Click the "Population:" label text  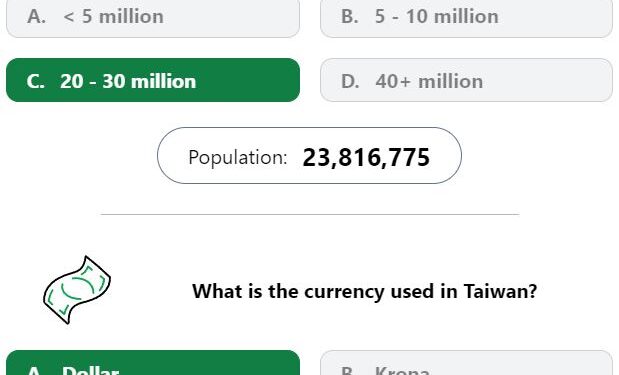pos(238,158)
